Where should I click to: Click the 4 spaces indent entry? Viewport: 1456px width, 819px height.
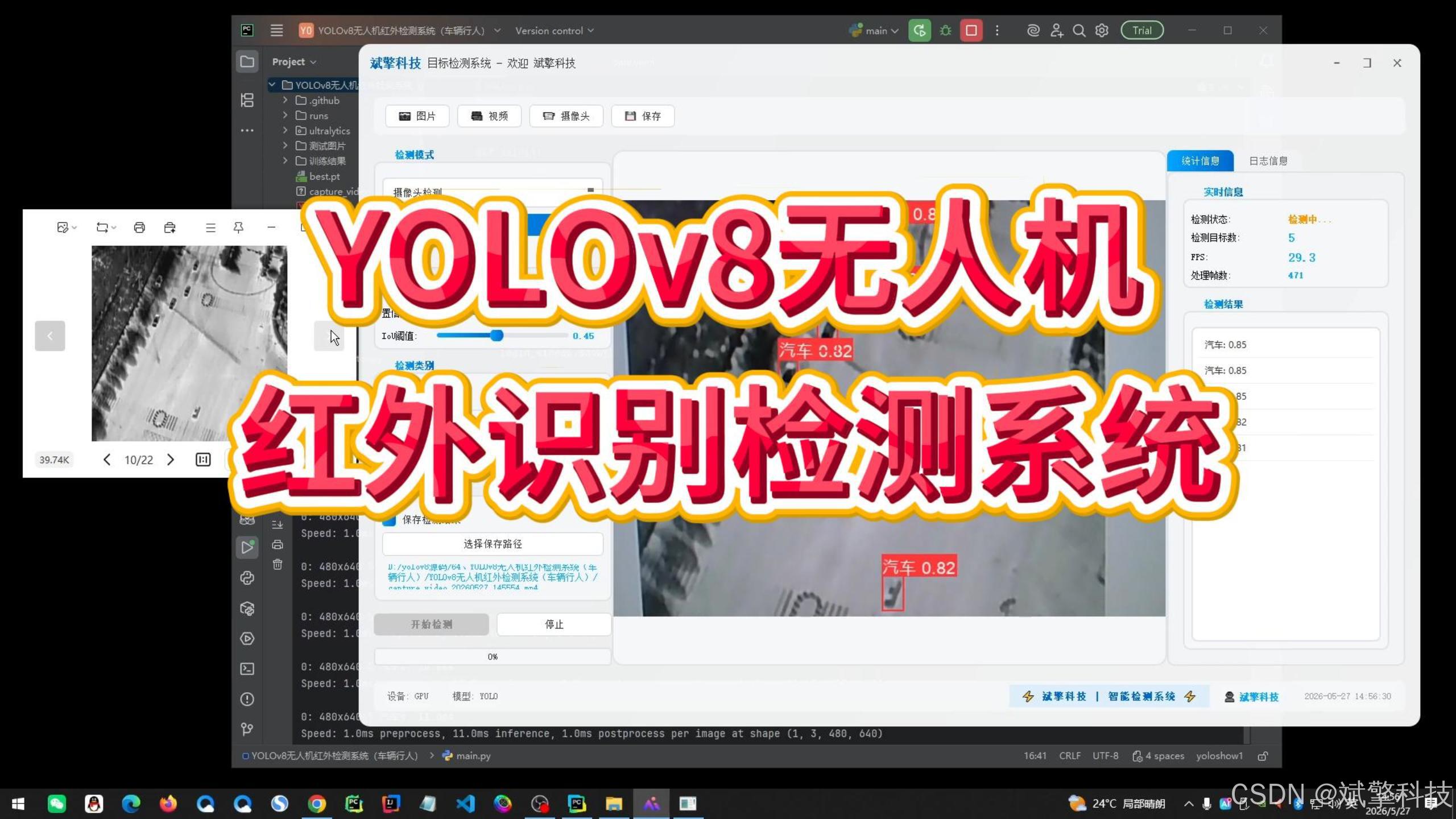[x=1159, y=756]
